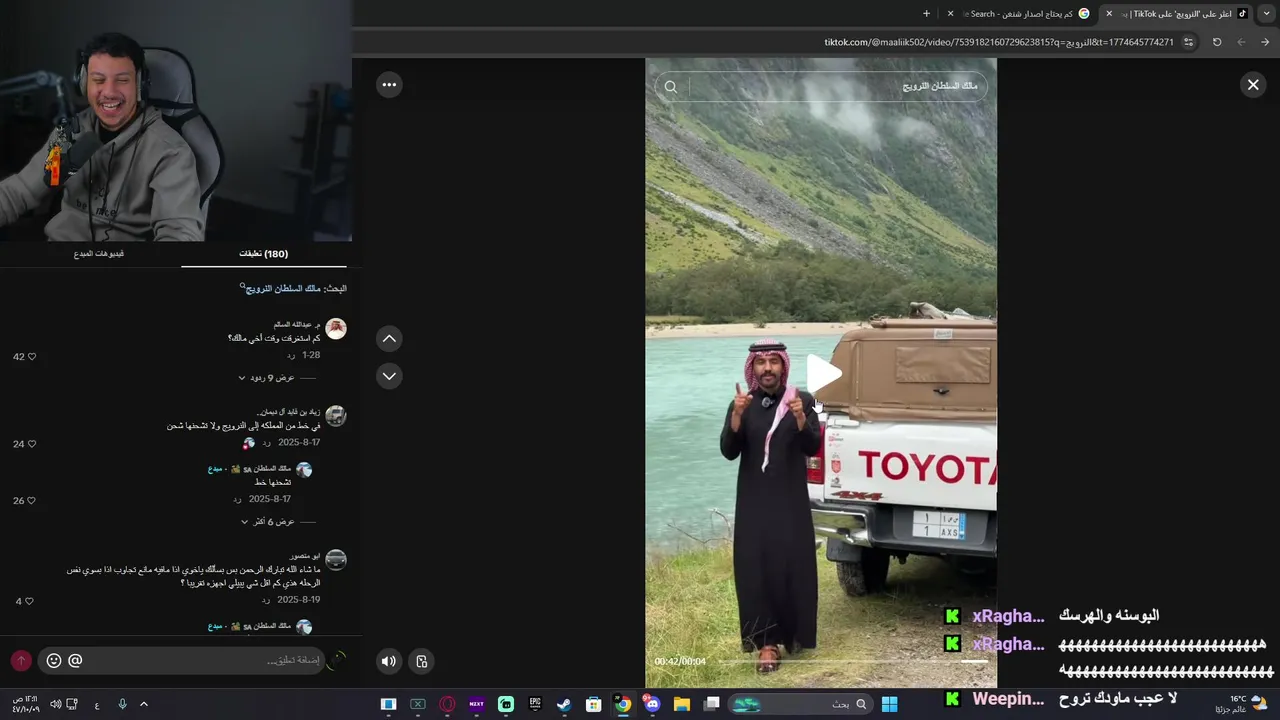Image resolution: width=1280 pixels, height=720 pixels.
Task: Open the NEXT app on taskbar
Action: [476, 704]
